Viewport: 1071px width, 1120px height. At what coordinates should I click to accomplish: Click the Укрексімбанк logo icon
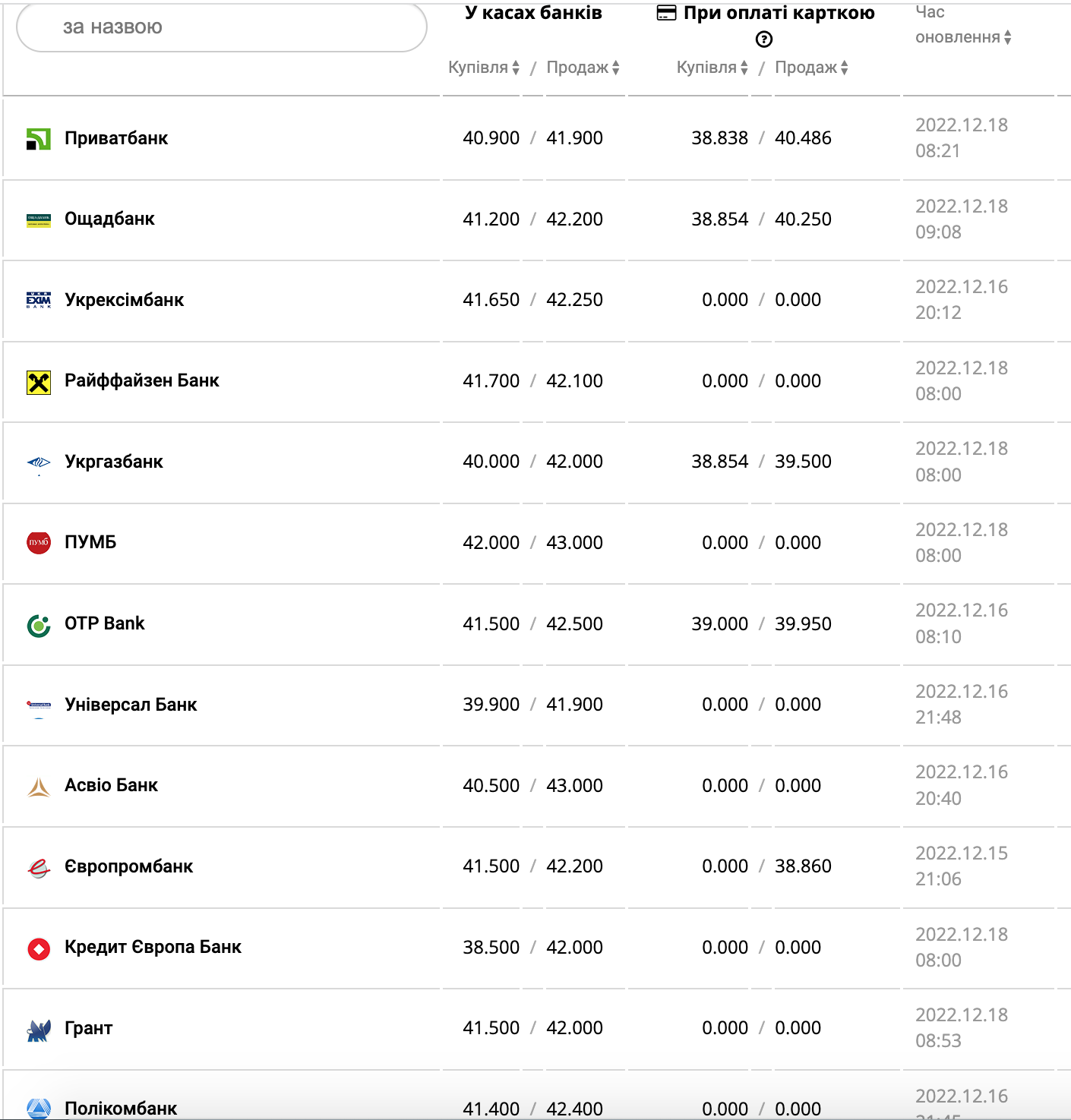[39, 300]
